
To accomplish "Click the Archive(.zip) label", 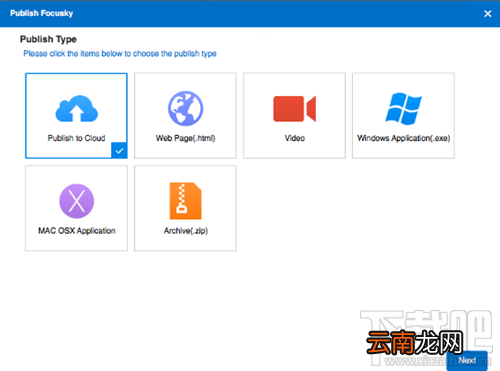I will click(x=186, y=231).
